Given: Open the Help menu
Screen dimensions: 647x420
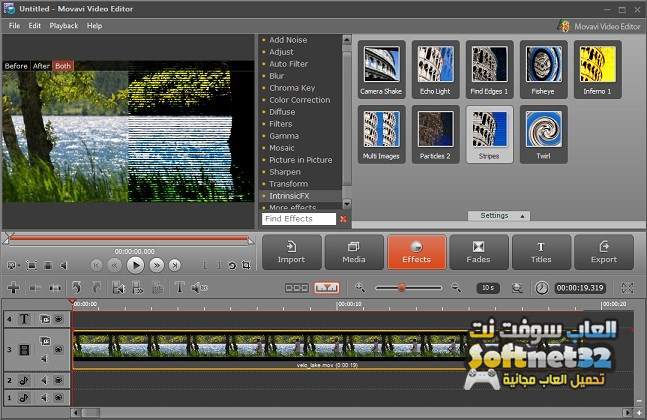Looking at the screenshot, I should pos(94,26).
